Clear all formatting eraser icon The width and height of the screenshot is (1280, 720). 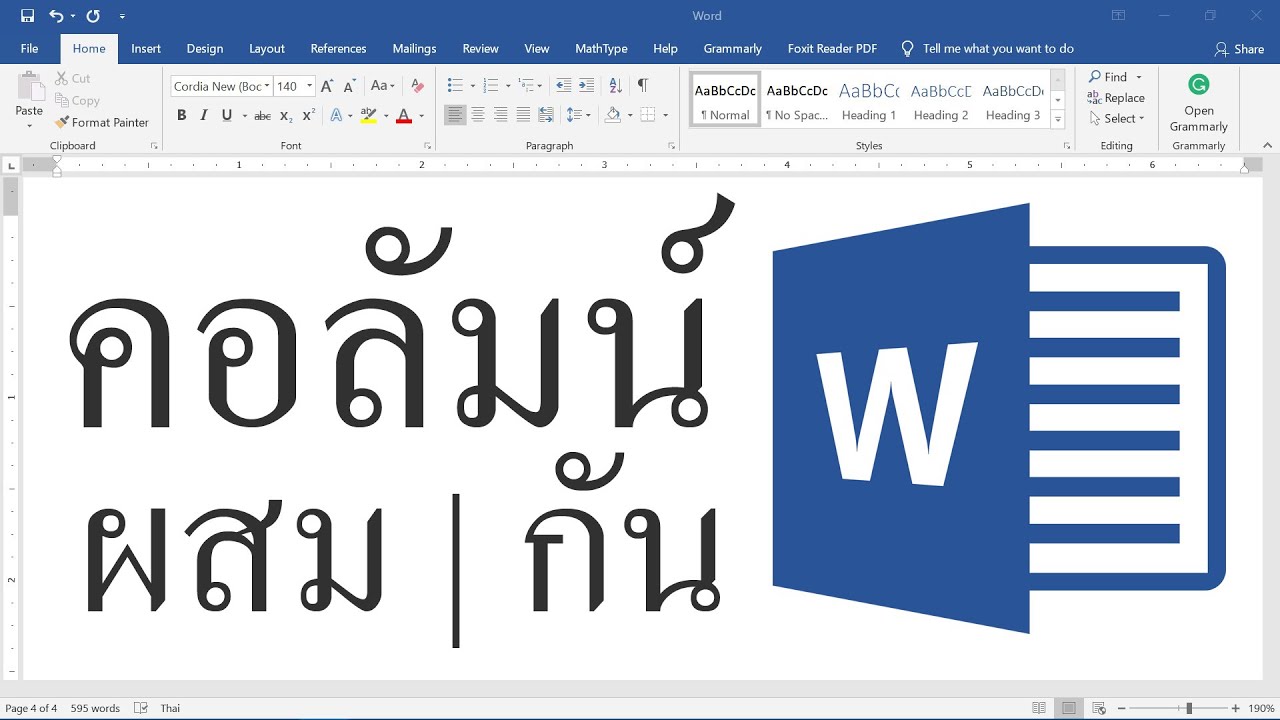pyautogui.click(x=418, y=86)
